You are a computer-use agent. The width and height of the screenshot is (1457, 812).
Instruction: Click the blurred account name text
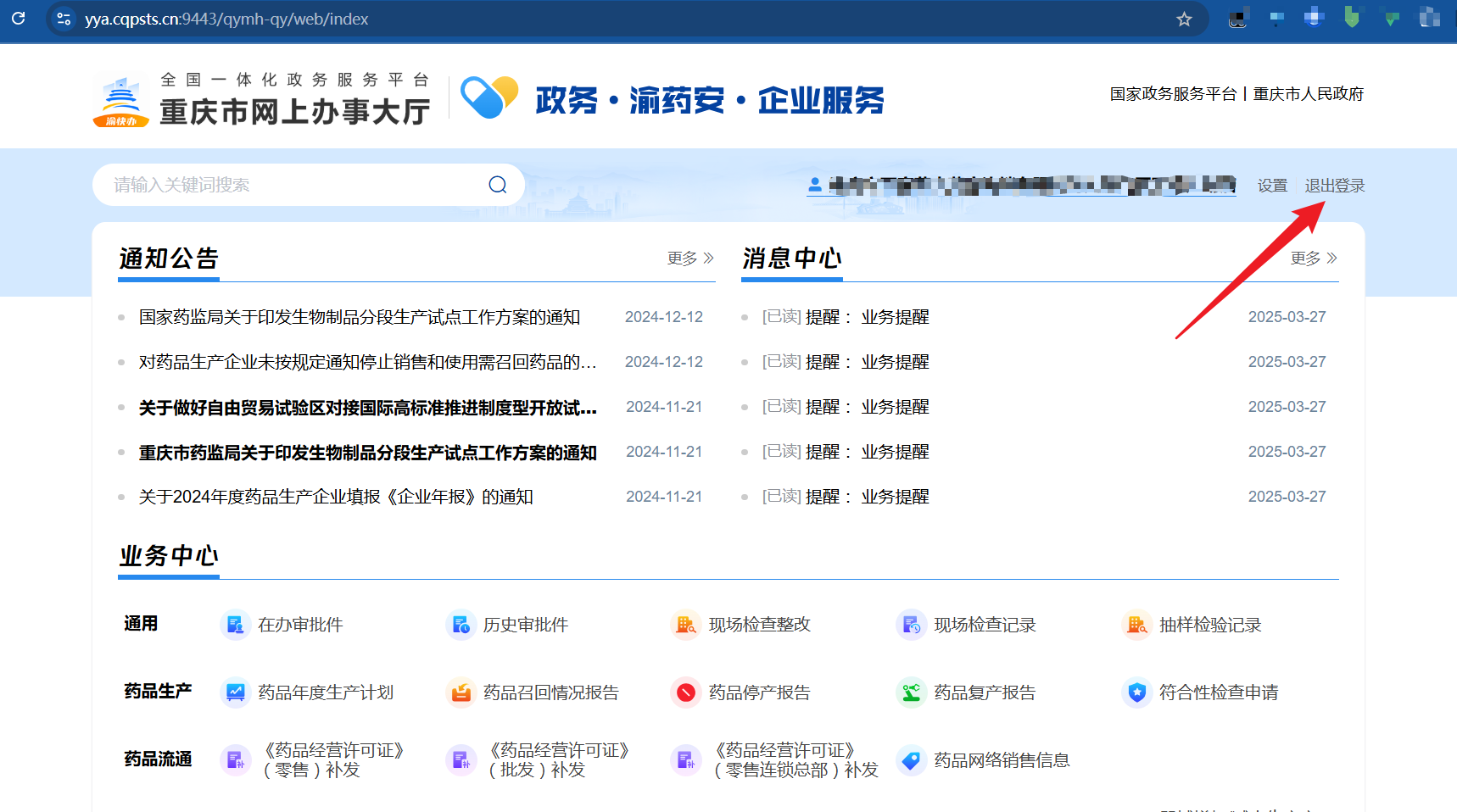pos(1032,185)
